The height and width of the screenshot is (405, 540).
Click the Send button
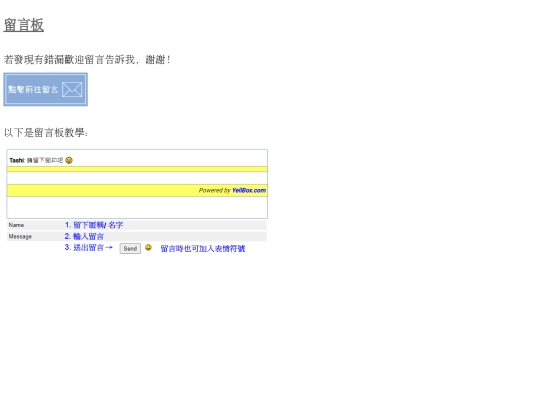130,249
